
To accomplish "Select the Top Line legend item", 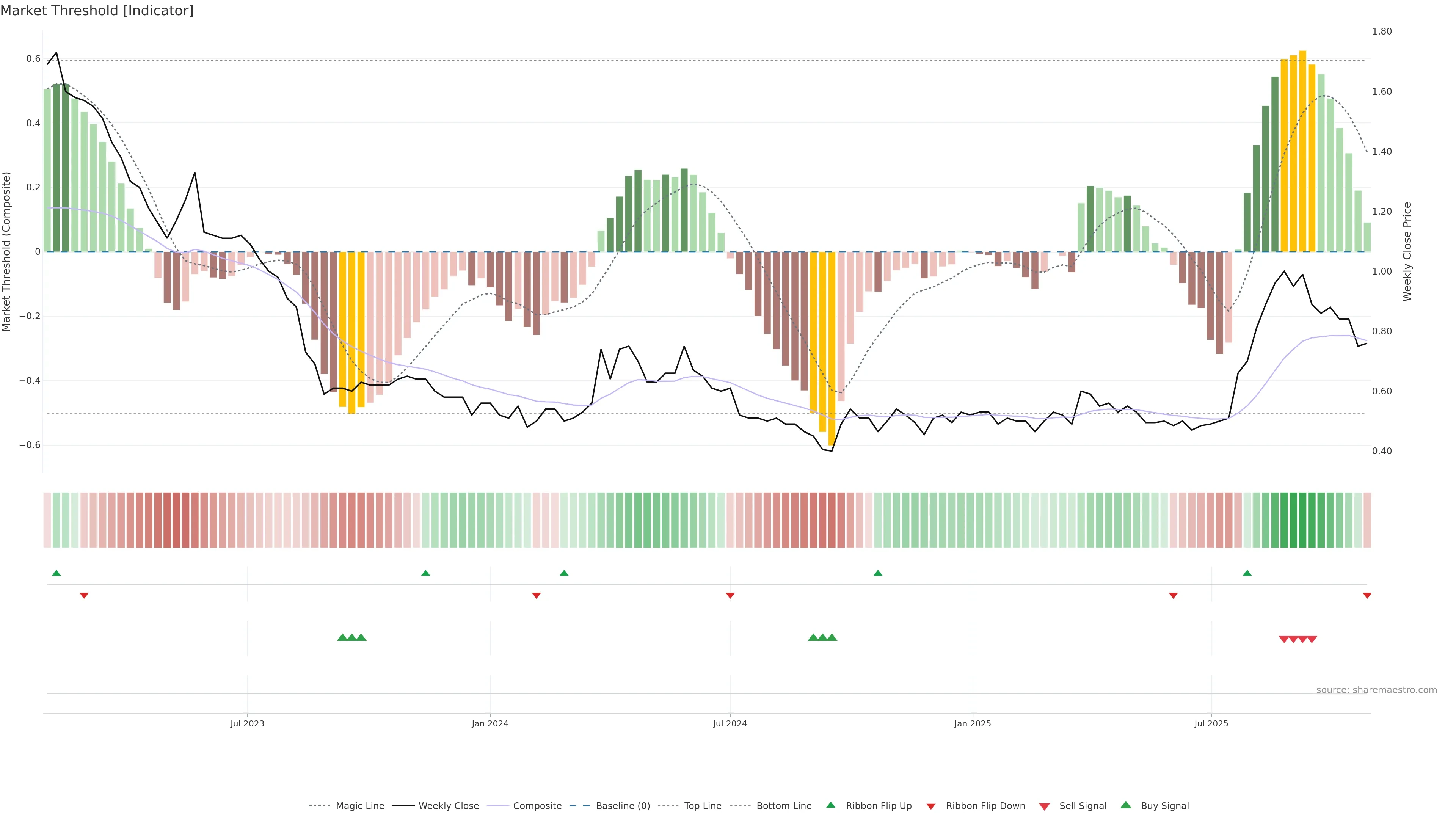I will 703,806.
